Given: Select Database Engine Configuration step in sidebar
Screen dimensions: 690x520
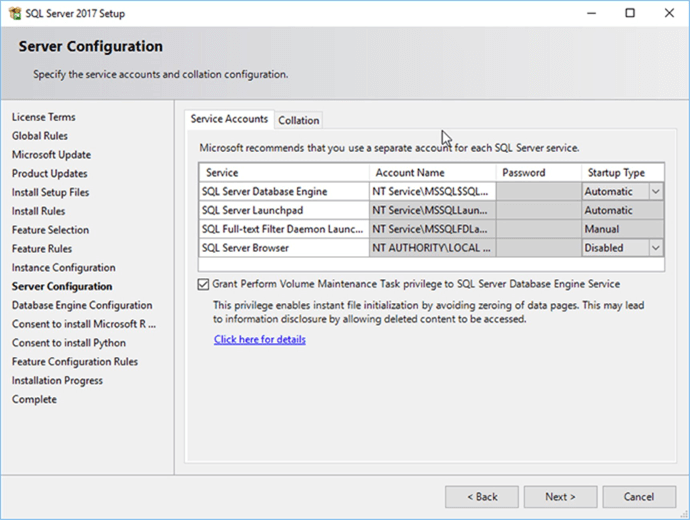Looking at the screenshot, I should click(x=82, y=305).
